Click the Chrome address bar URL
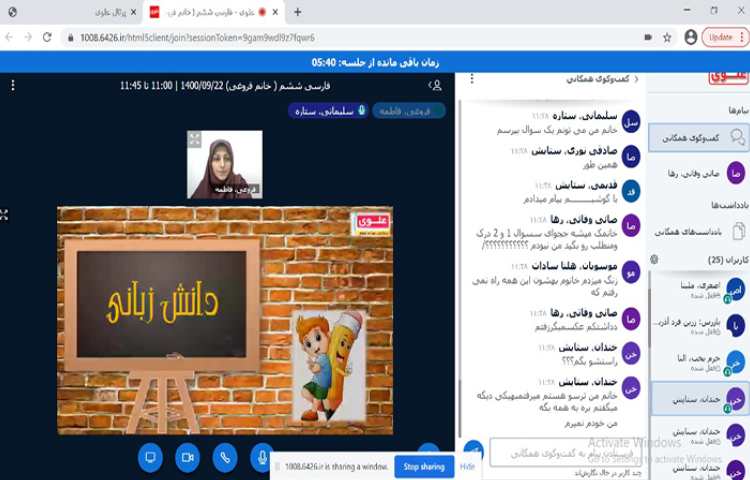Screen dimensions: 750x480 pyautogui.click(x=197, y=37)
